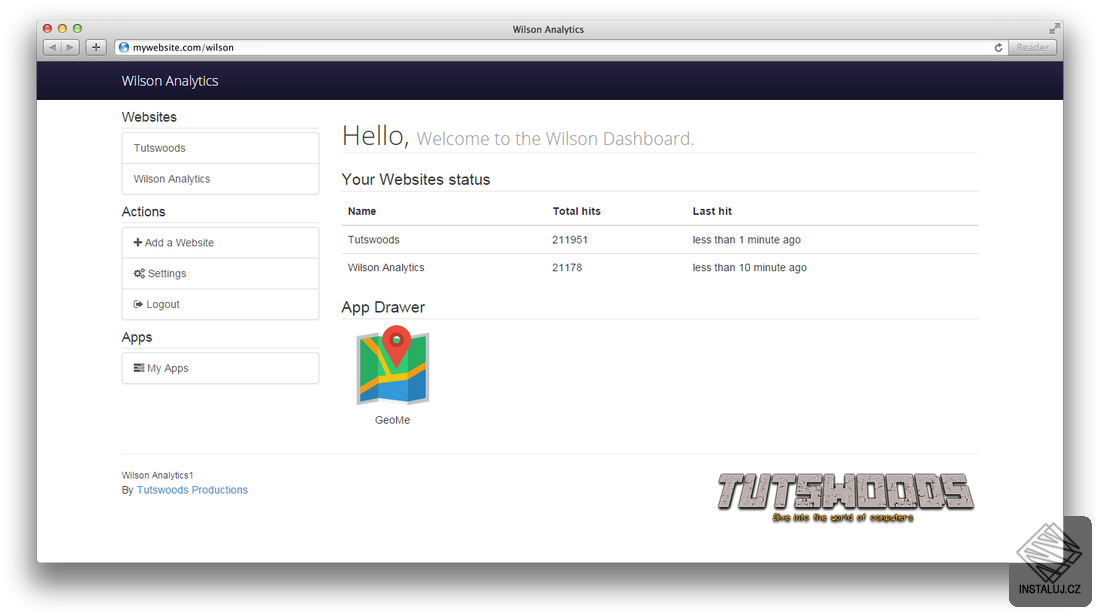The height and width of the screenshot is (616, 1100).
Task: Follow the Tutswoods Productions link
Action: click(192, 490)
